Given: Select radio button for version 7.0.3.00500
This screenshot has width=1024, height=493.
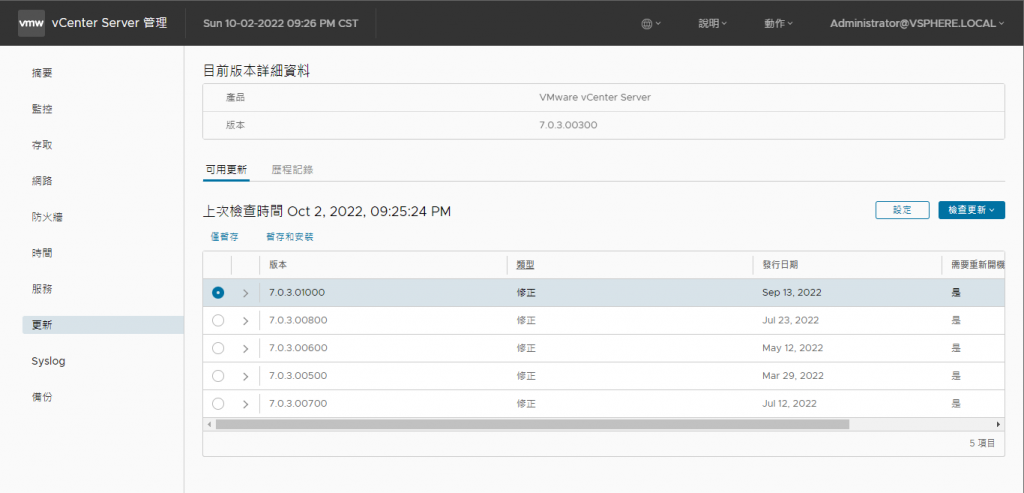Looking at the screenshot, I should [x=218, y=376].
